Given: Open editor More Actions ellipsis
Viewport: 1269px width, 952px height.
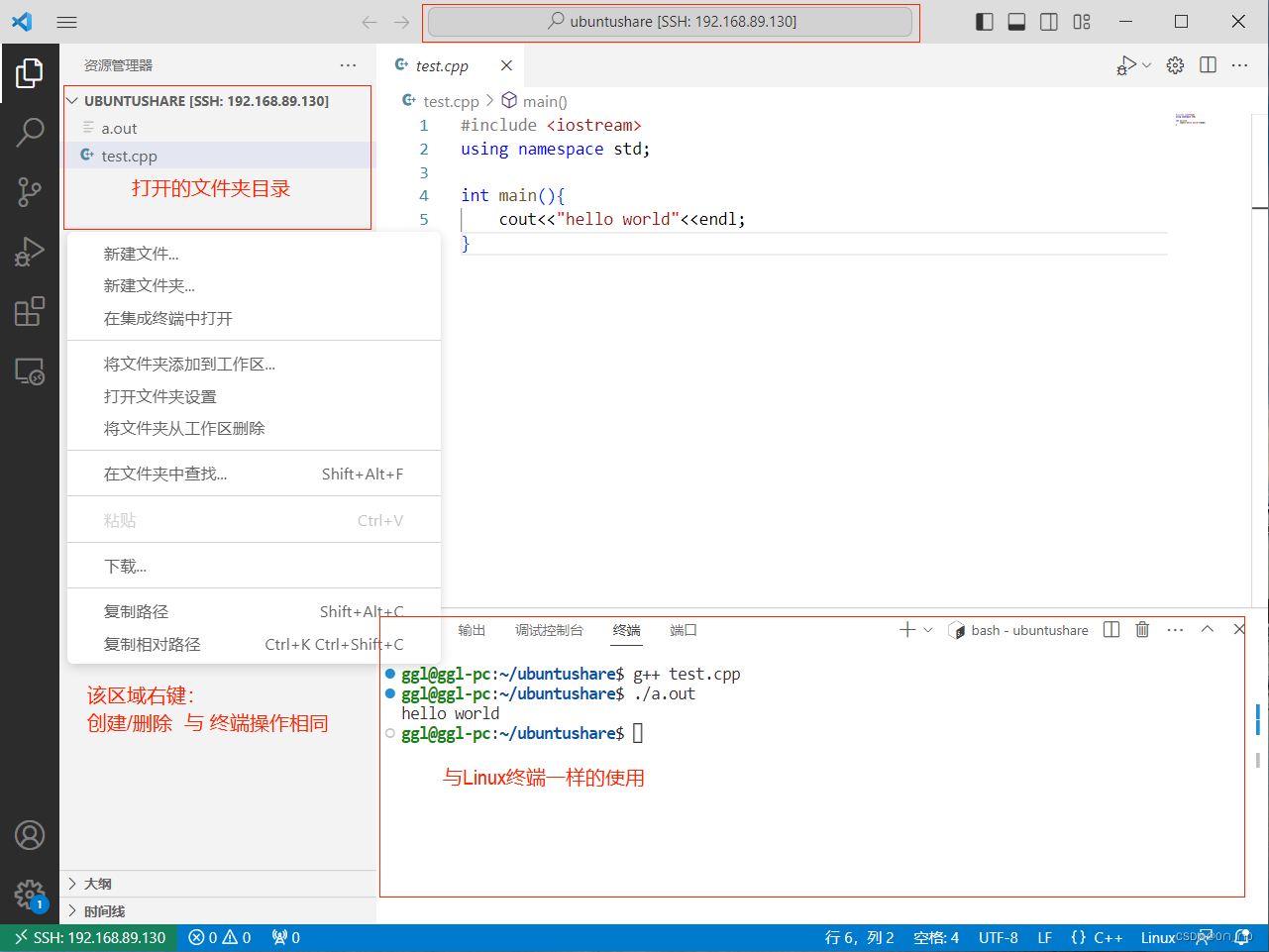Looking at the screenshot, I should pos(1240,65).
